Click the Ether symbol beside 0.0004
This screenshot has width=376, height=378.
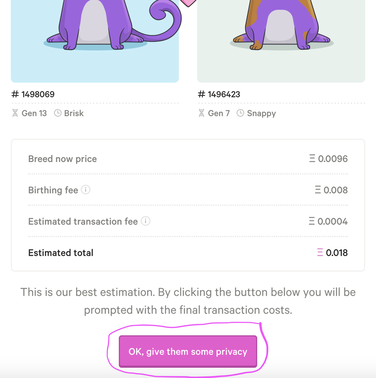pos(312,221)
